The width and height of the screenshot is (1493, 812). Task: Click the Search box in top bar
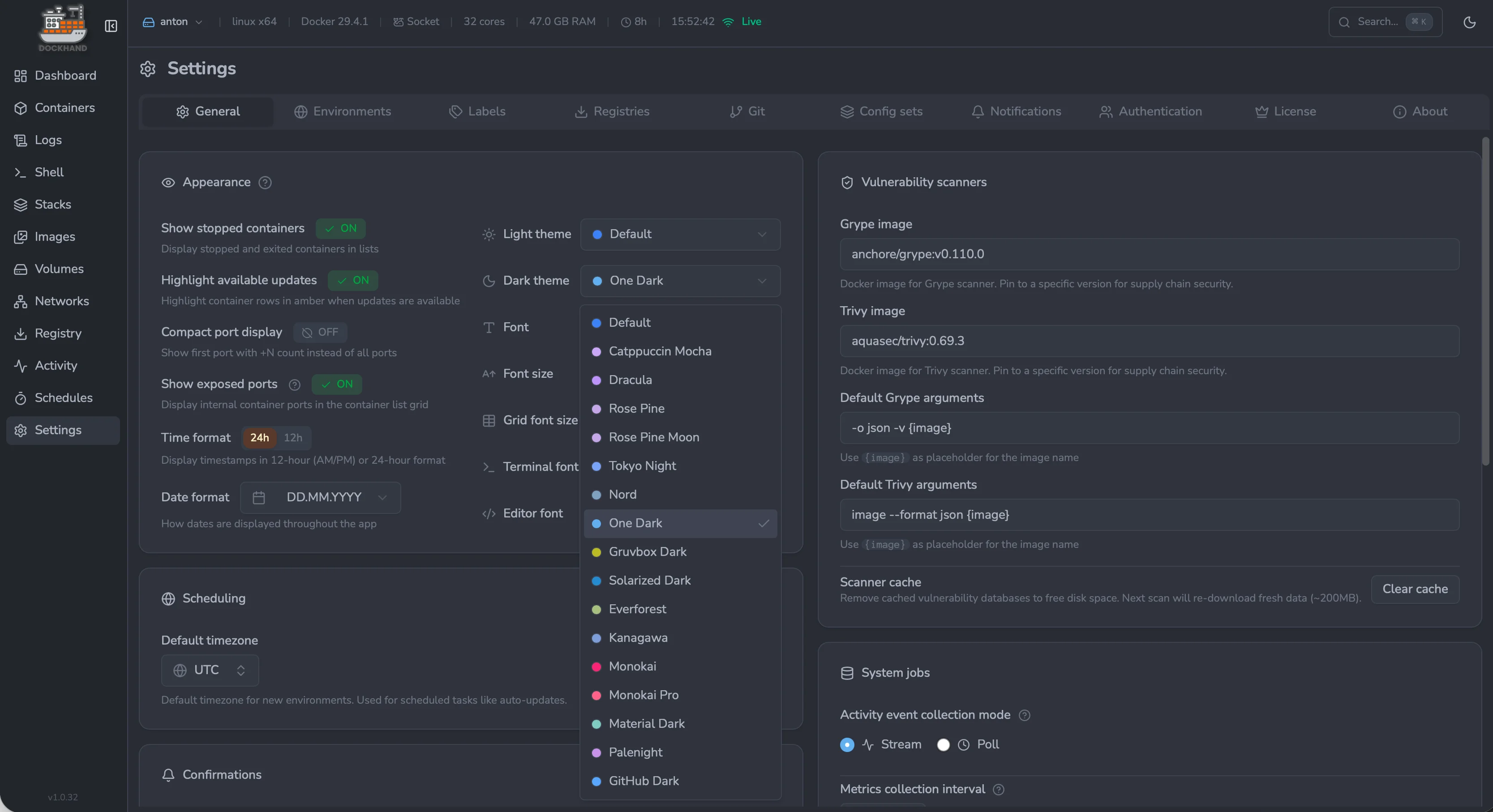point(1385,22)
